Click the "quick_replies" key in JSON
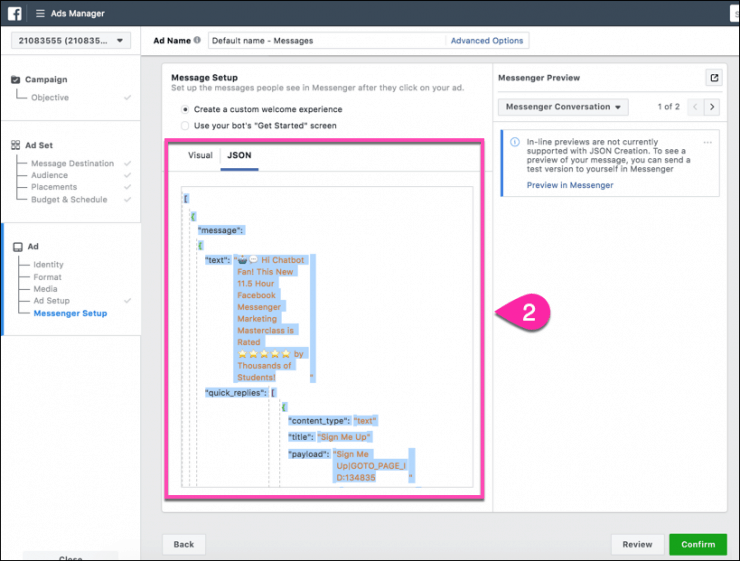This screenshot has width=740, height=561. click(x=235, y=393)
